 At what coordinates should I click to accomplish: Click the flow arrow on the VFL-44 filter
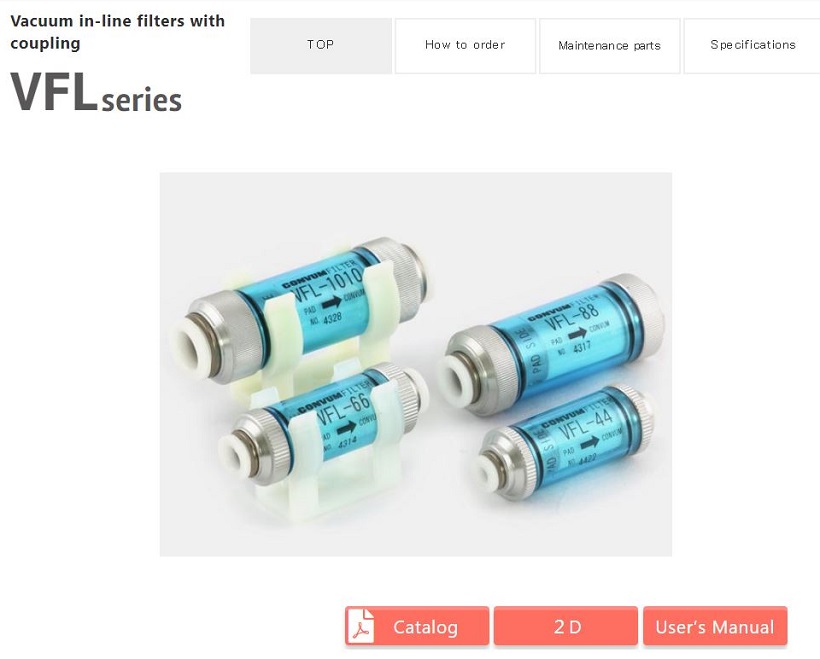590,442
